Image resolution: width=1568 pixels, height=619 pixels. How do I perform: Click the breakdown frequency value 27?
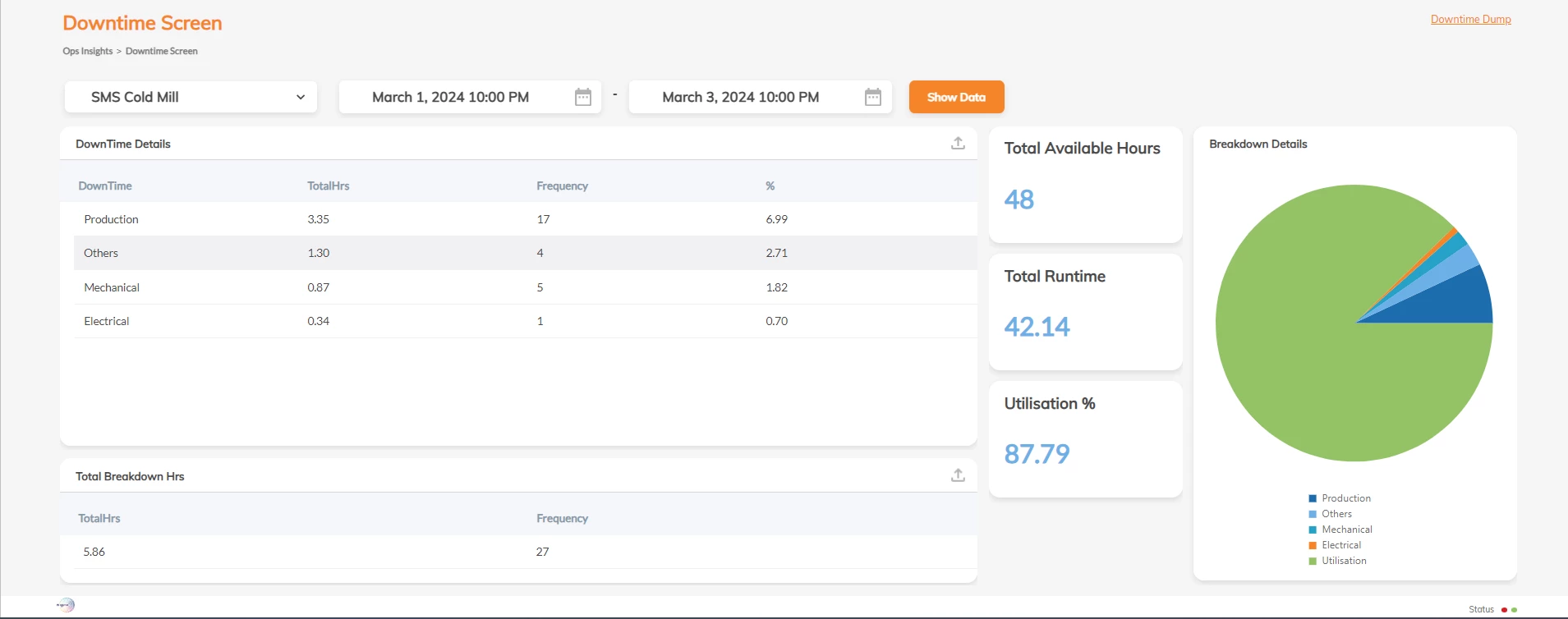click(x=542, y=552)
